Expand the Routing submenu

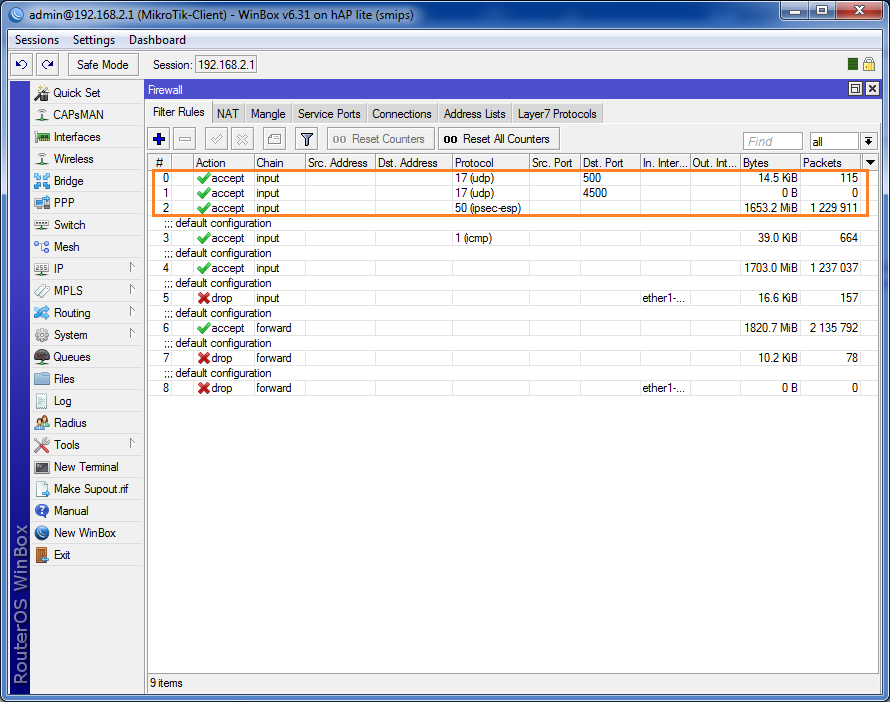(72, 313)
